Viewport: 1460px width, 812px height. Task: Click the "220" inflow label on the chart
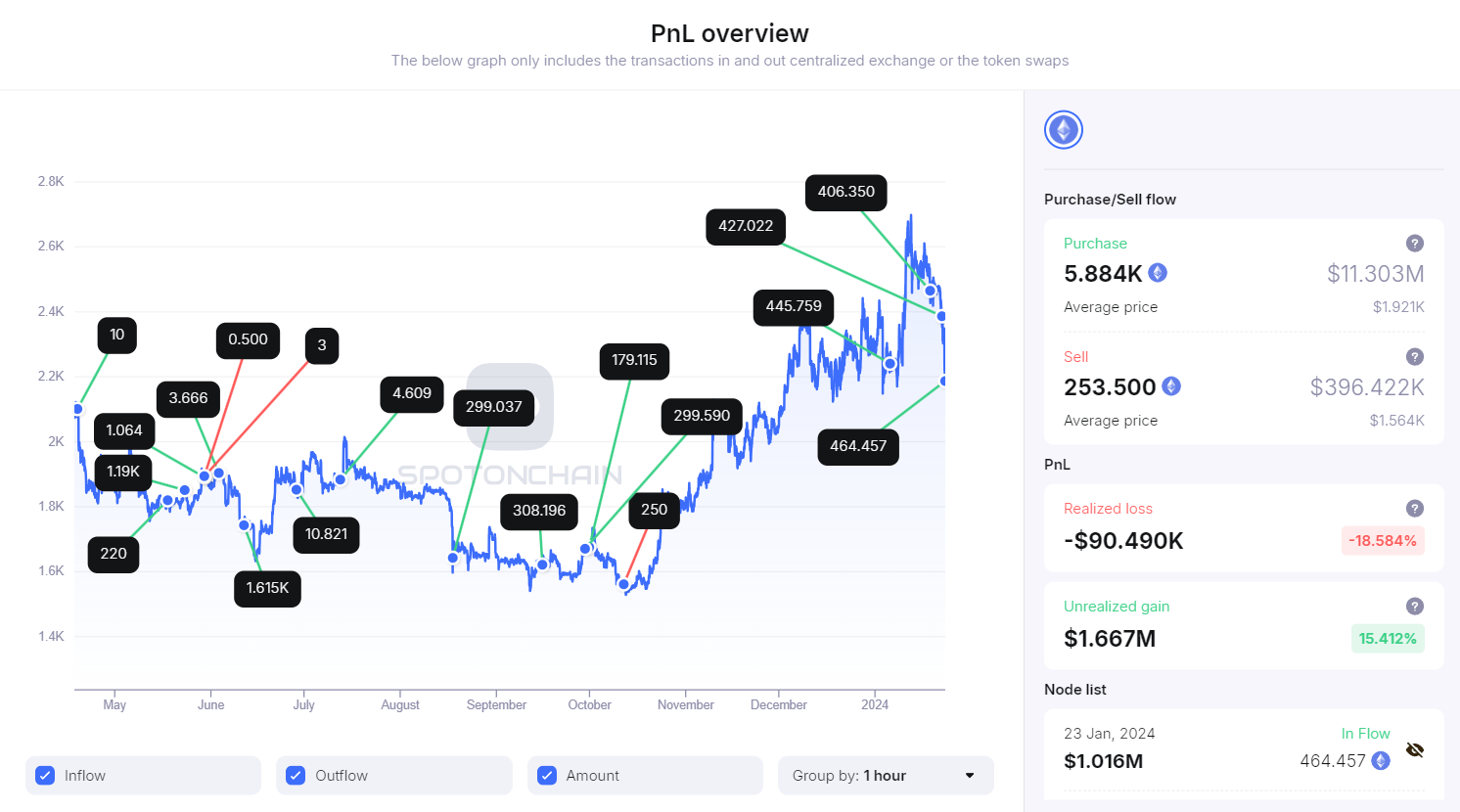tap(113, 554)
